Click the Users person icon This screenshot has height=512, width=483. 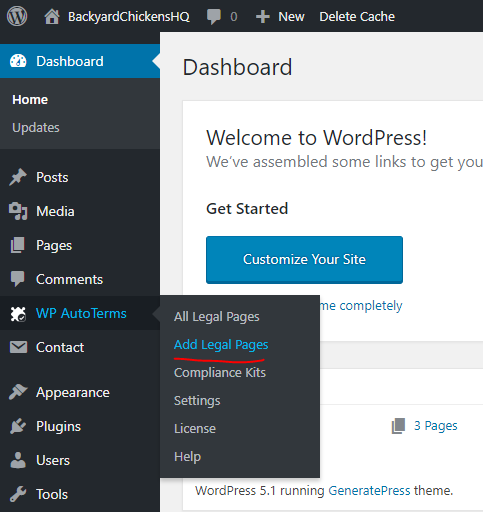click(x=18, y=460)
